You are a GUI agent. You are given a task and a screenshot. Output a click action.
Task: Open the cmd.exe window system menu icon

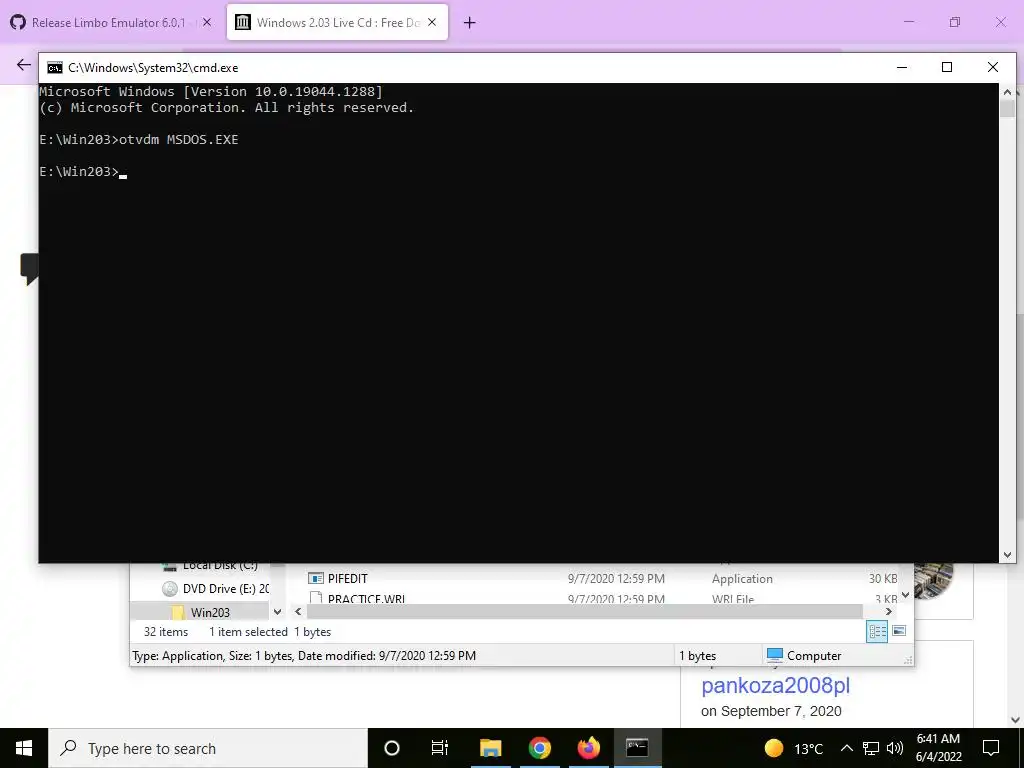(x=55, y=67)
